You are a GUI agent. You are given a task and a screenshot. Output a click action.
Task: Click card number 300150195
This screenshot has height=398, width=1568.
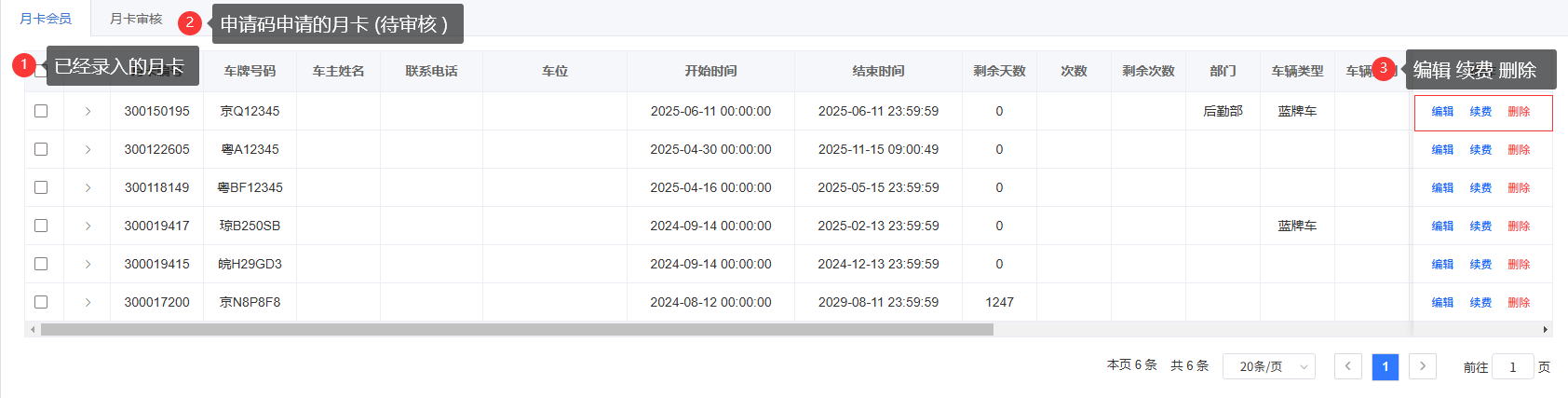pyautogui.click(x=156, y=111)
